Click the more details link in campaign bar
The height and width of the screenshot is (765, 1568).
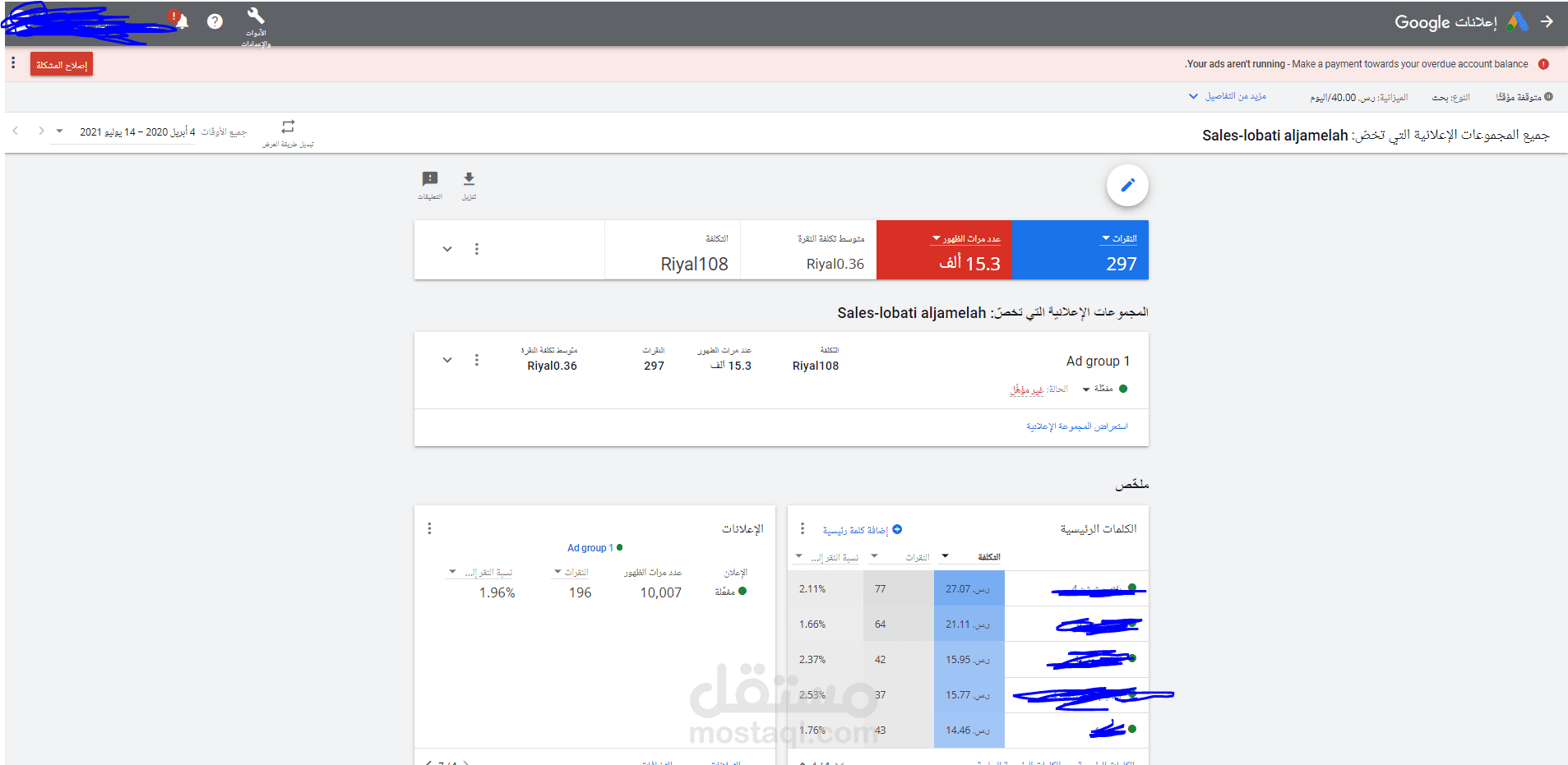[1236, 96]
